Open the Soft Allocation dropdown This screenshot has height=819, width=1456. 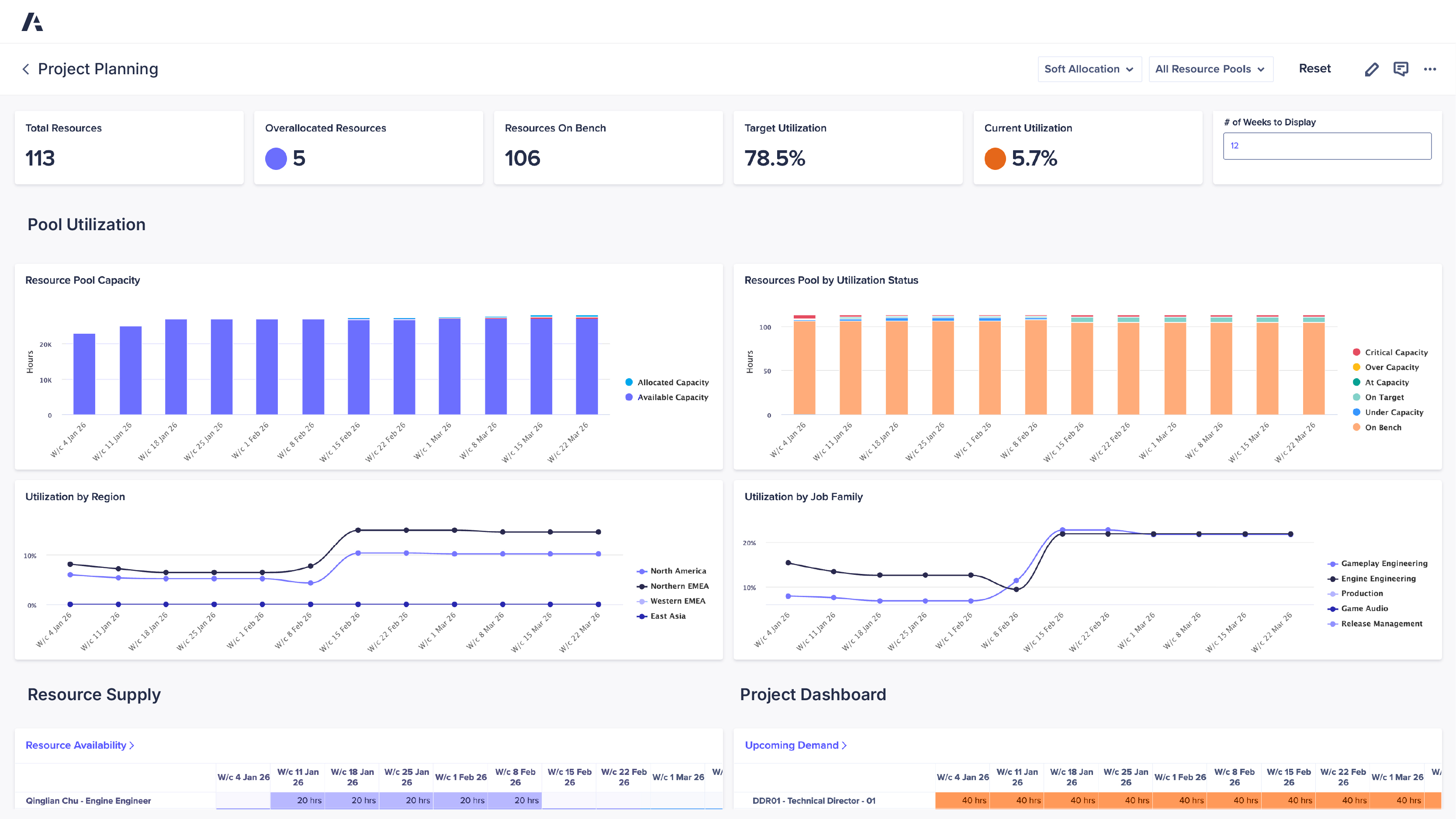click(x=1090, y=69)
